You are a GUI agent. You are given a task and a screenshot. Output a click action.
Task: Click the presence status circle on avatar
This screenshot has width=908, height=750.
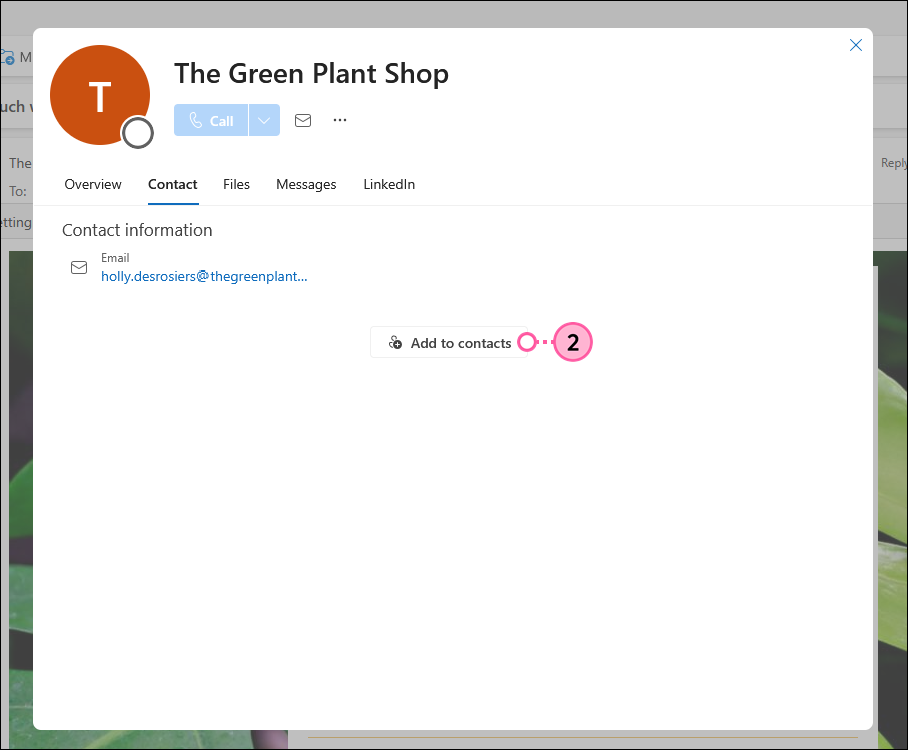(138, 132)
